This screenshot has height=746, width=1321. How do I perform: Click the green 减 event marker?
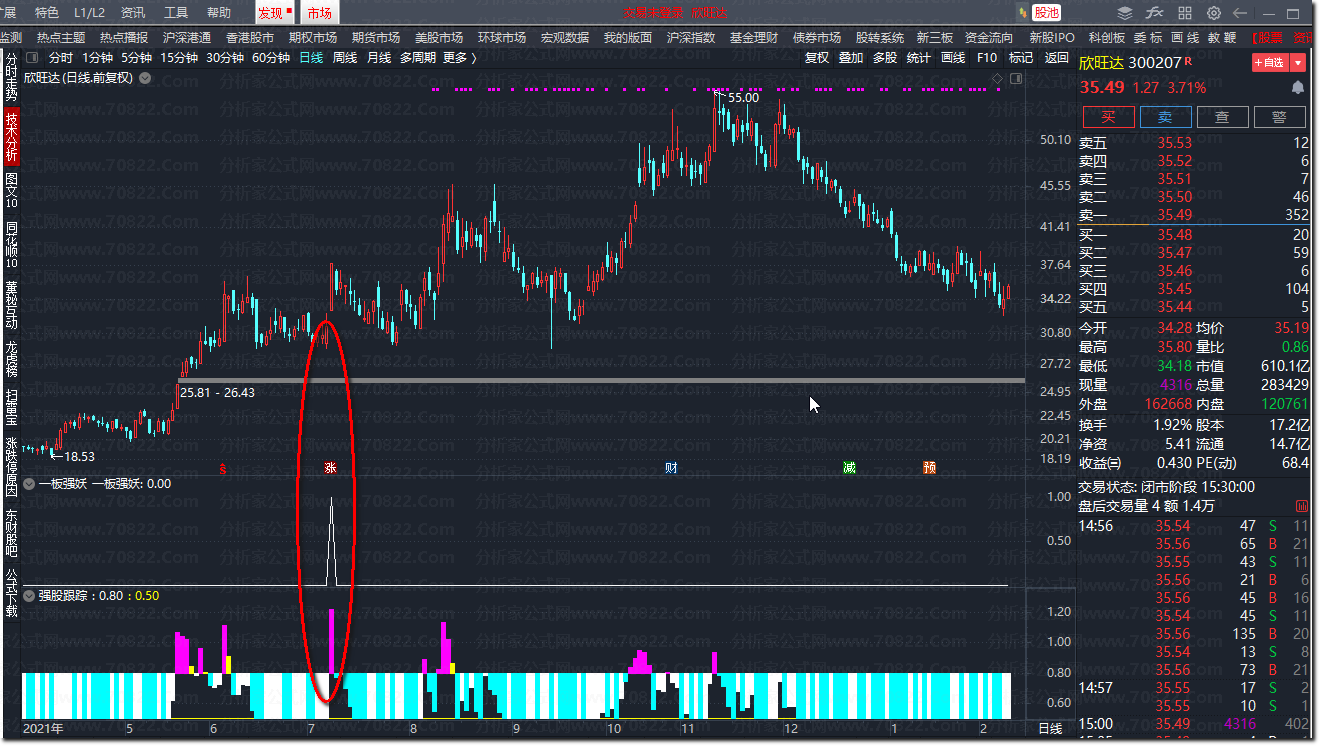[x=849, y=468]
